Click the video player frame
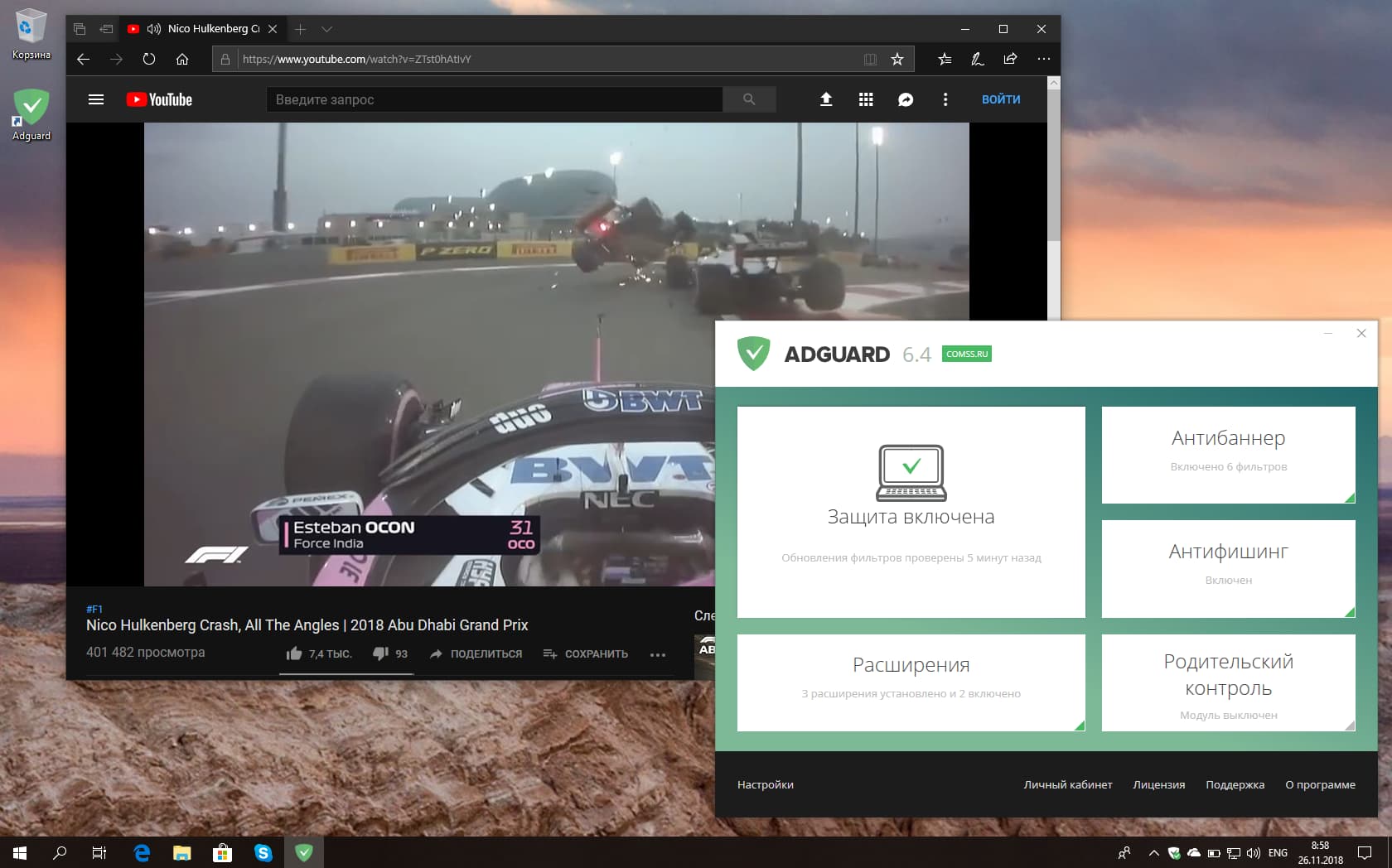Screen dimensions: 1392x868 coord(429,354)
